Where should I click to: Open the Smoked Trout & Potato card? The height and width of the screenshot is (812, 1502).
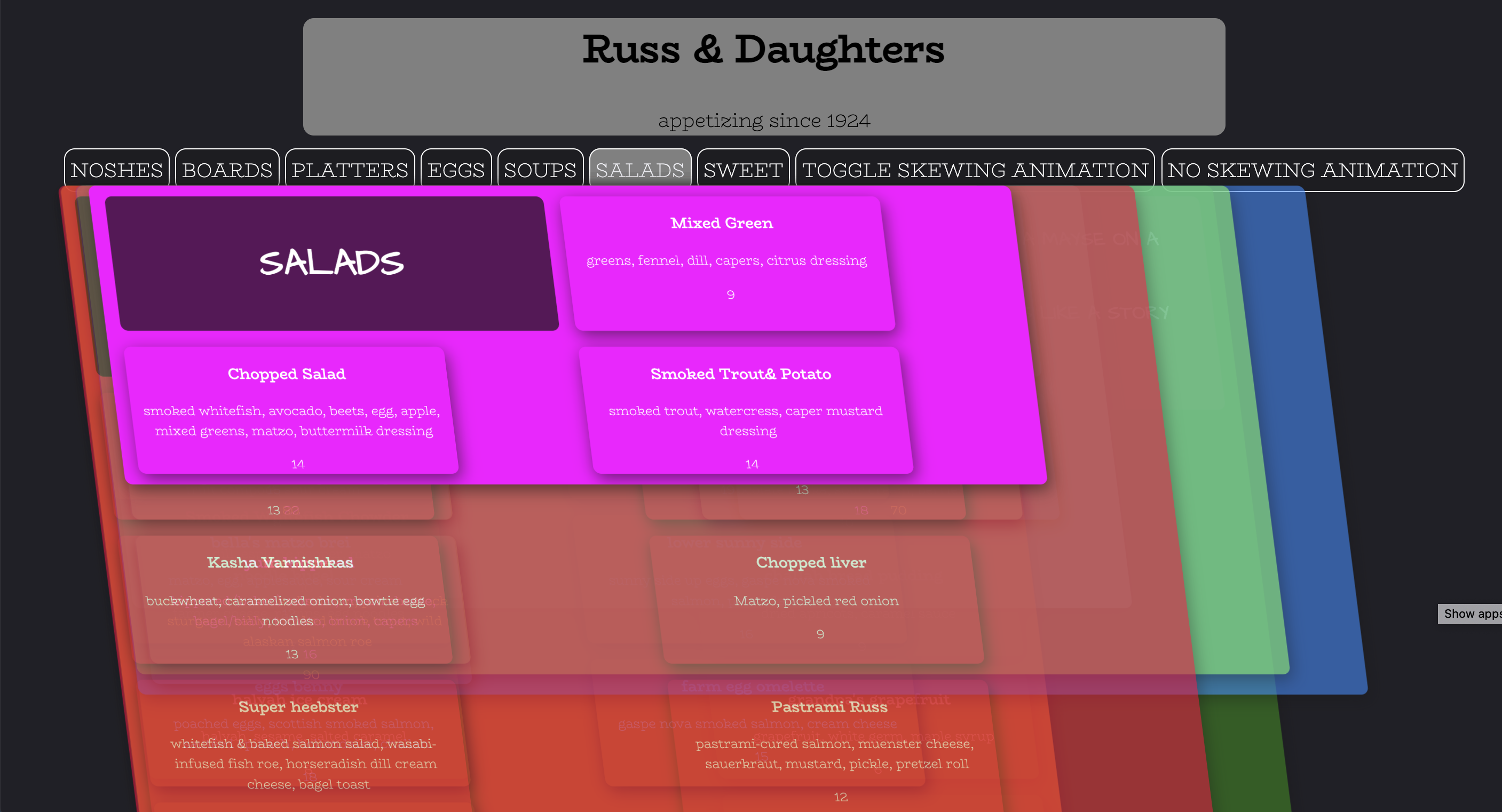pyautogui.click(x=745, y=411)
